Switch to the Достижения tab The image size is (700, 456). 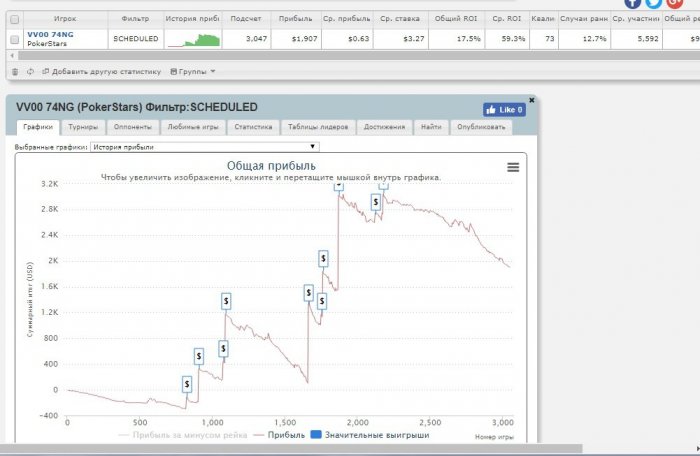[x=384, y=127]
